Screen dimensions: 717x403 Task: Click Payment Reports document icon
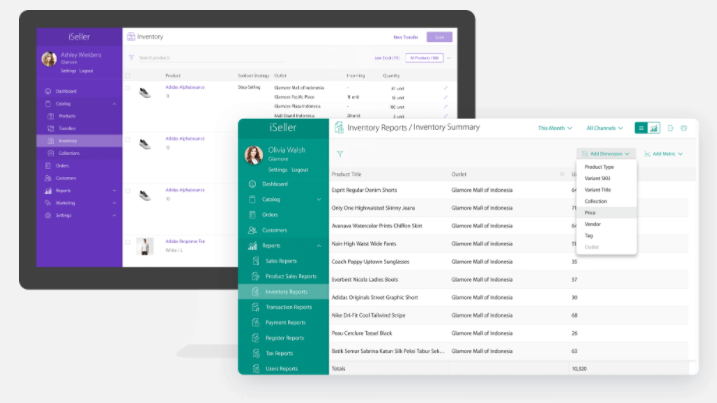coord(256,322)
